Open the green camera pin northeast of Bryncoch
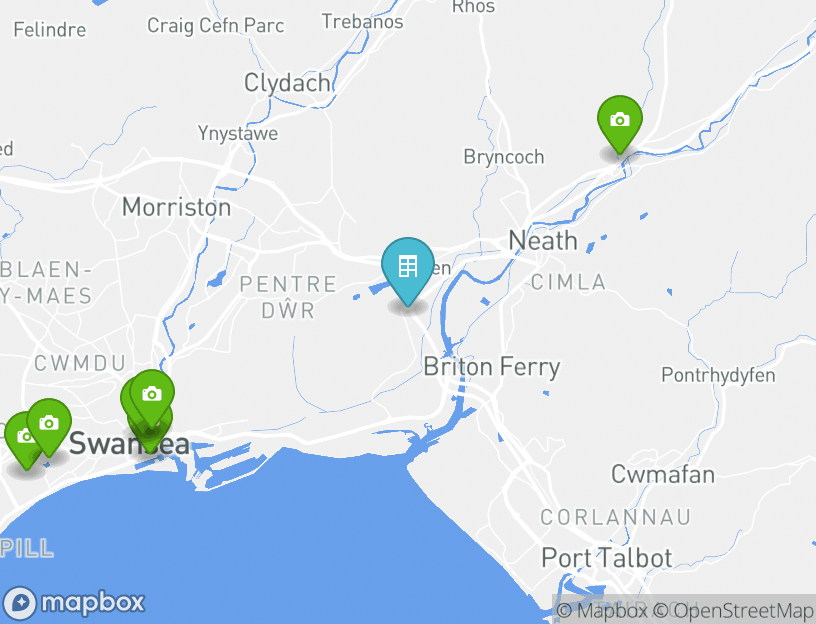This screenshot has height=624, width=816. (619, 124)
